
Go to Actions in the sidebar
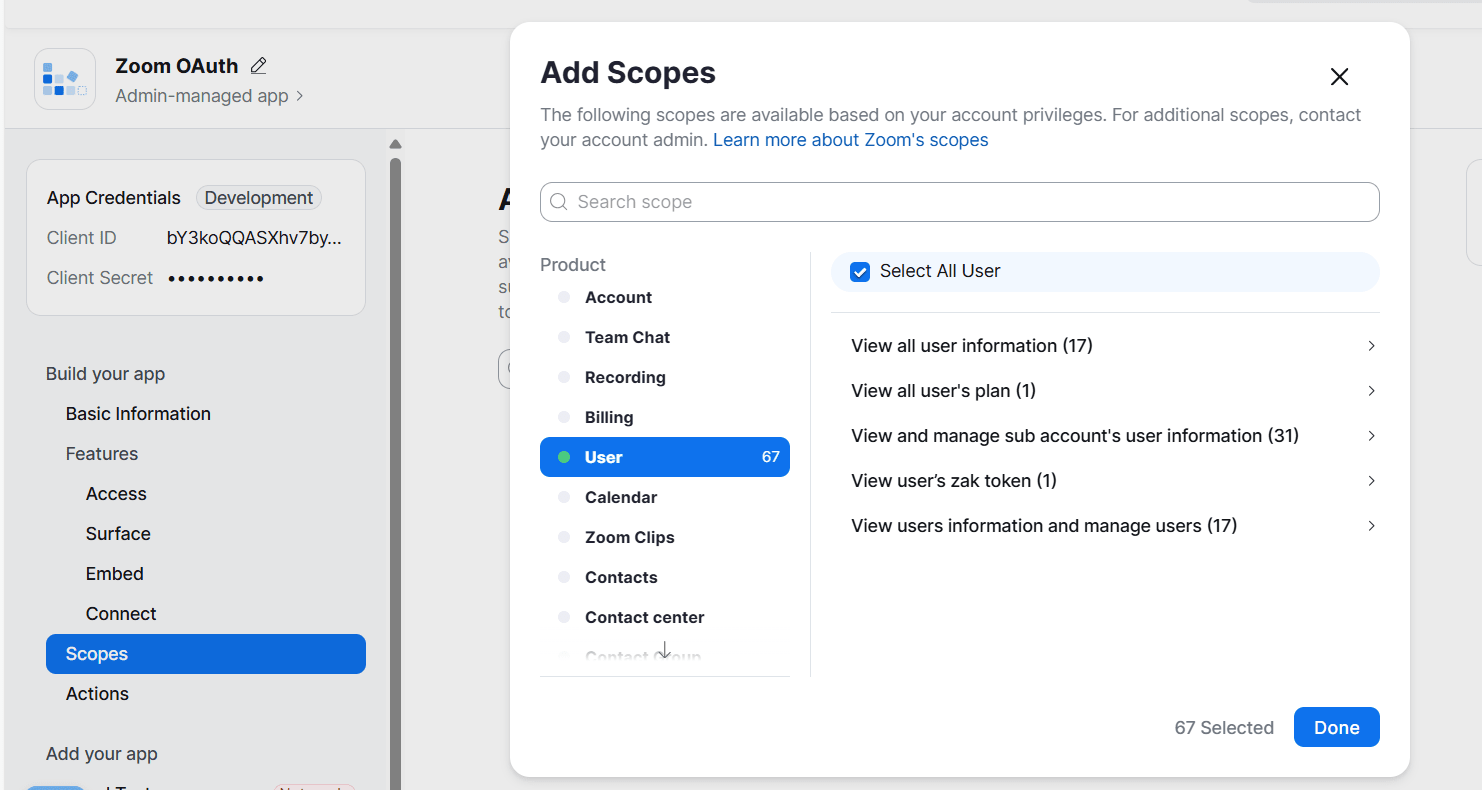pyautogui.click(x=97, y=693)
